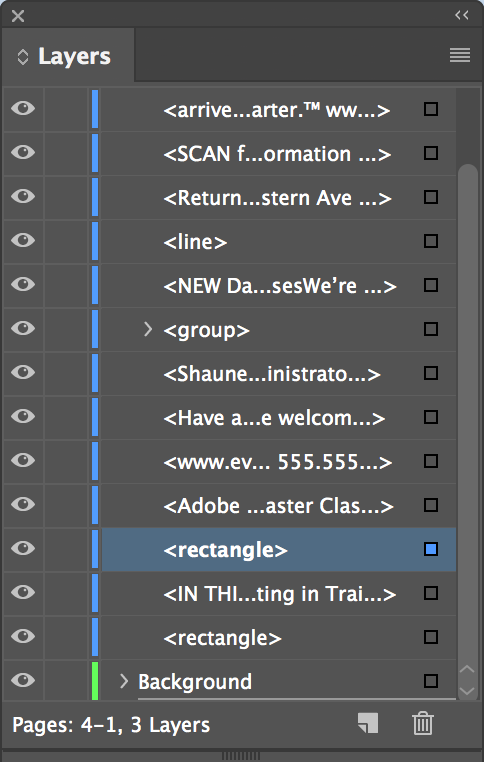Click the Create new layer icon
Screen dimensions: 484x762
click(x=368, y=723)
